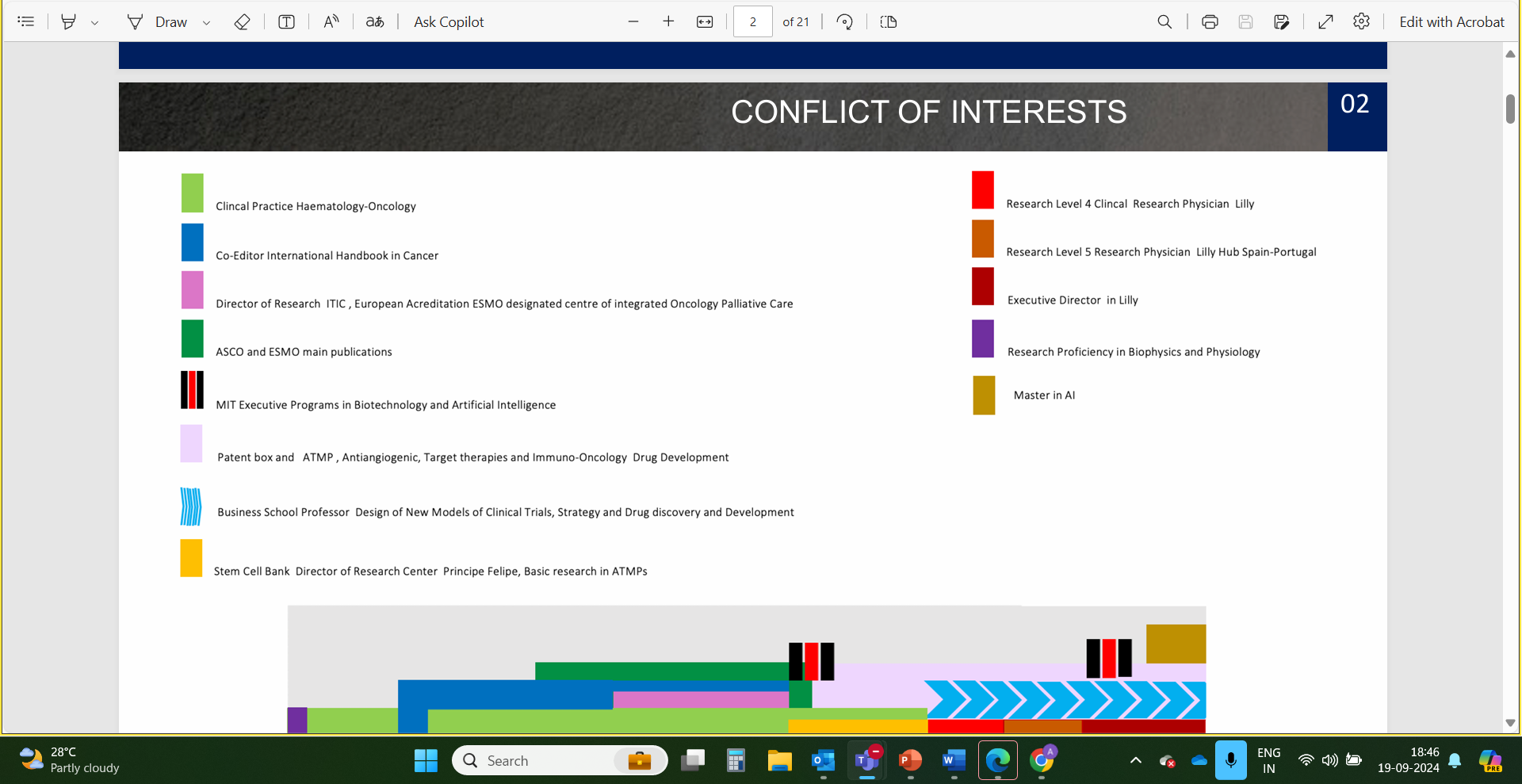
Task: Open Microsoft Teams from taskbar
Action: click(x=867, y=761)
